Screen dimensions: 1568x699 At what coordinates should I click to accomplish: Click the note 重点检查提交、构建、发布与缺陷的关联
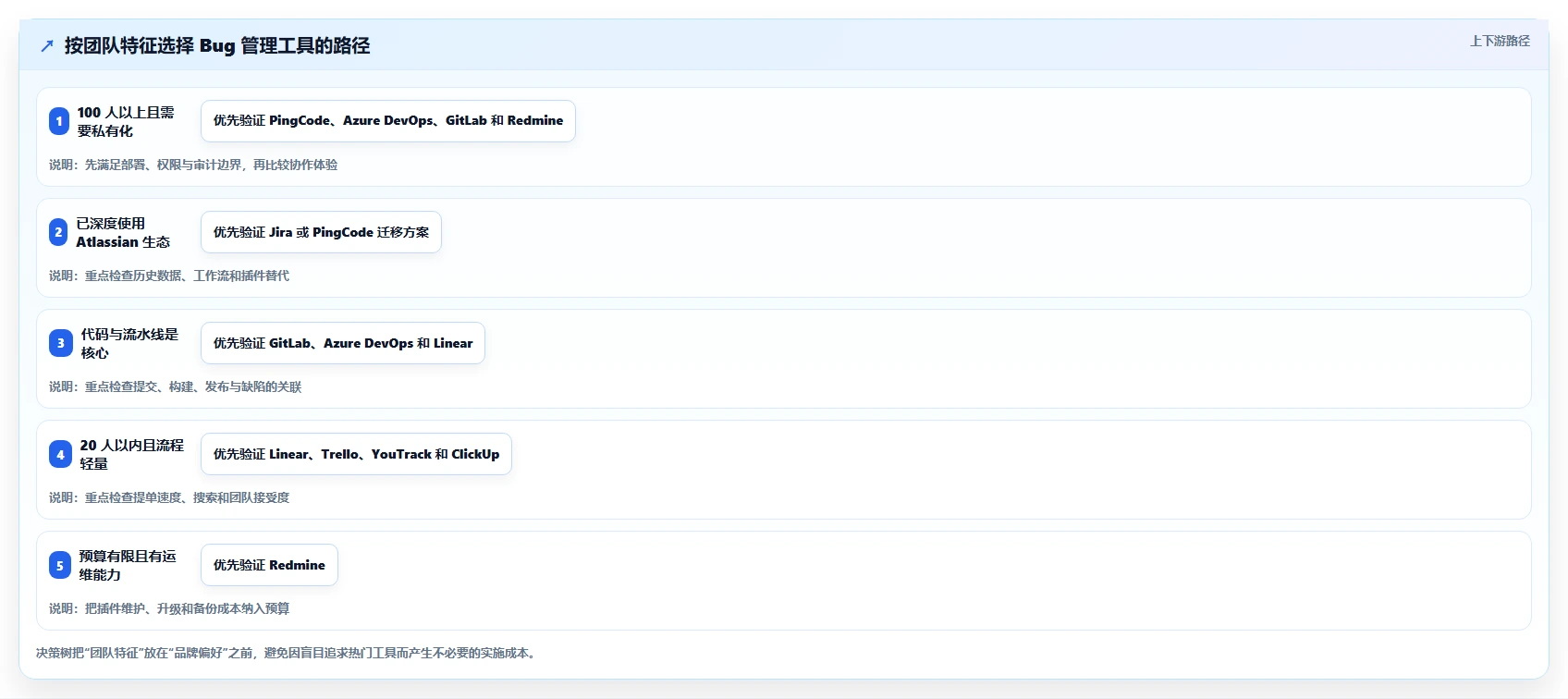pos(176,386)
